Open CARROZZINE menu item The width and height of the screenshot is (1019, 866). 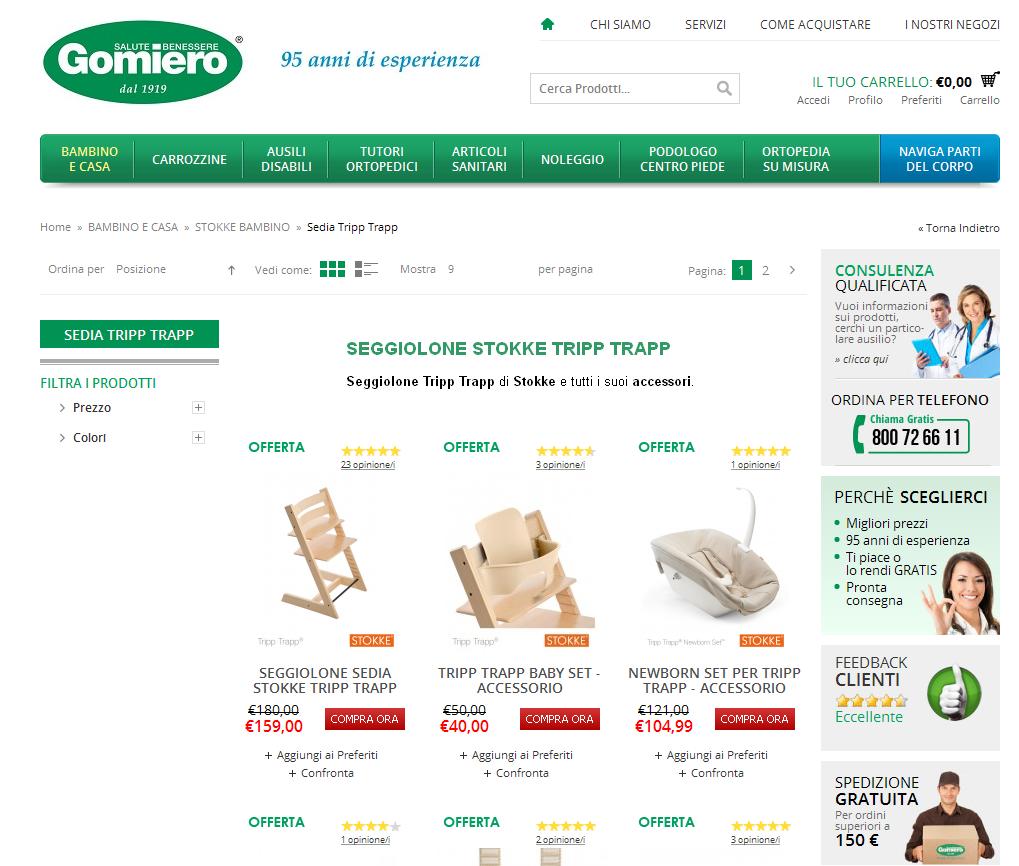[189, 159]
